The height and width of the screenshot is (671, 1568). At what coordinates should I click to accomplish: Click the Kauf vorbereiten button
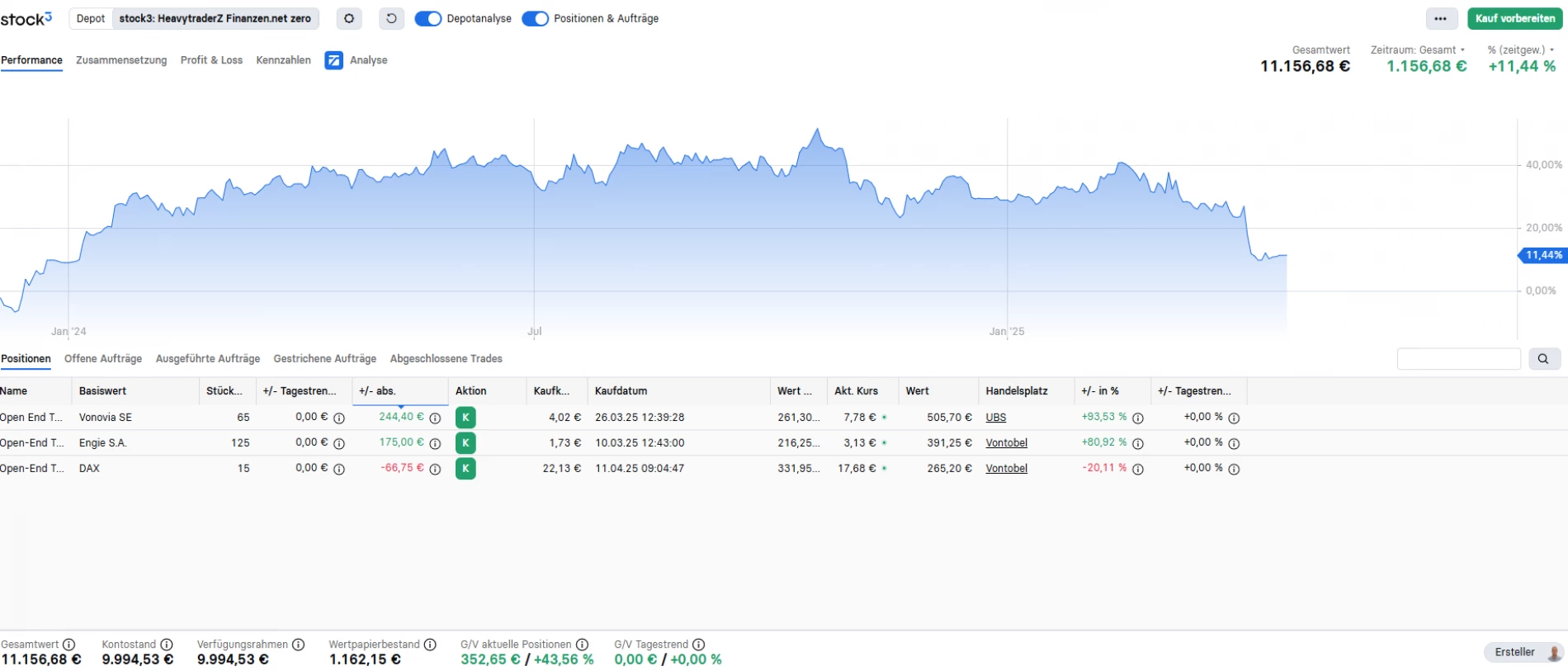click(1514, 18)
